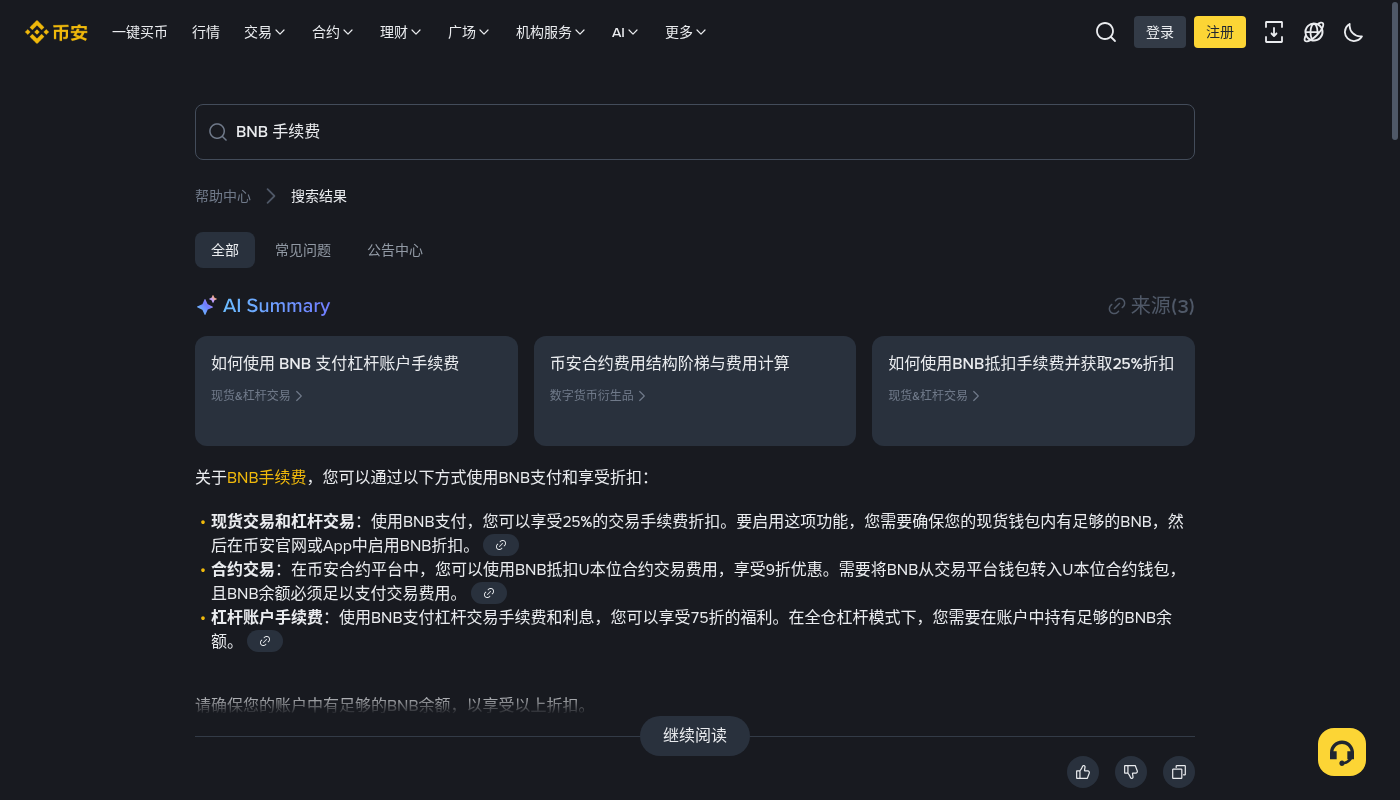
Task: Toggle the dark mode moon icon
Action: 1353,32
